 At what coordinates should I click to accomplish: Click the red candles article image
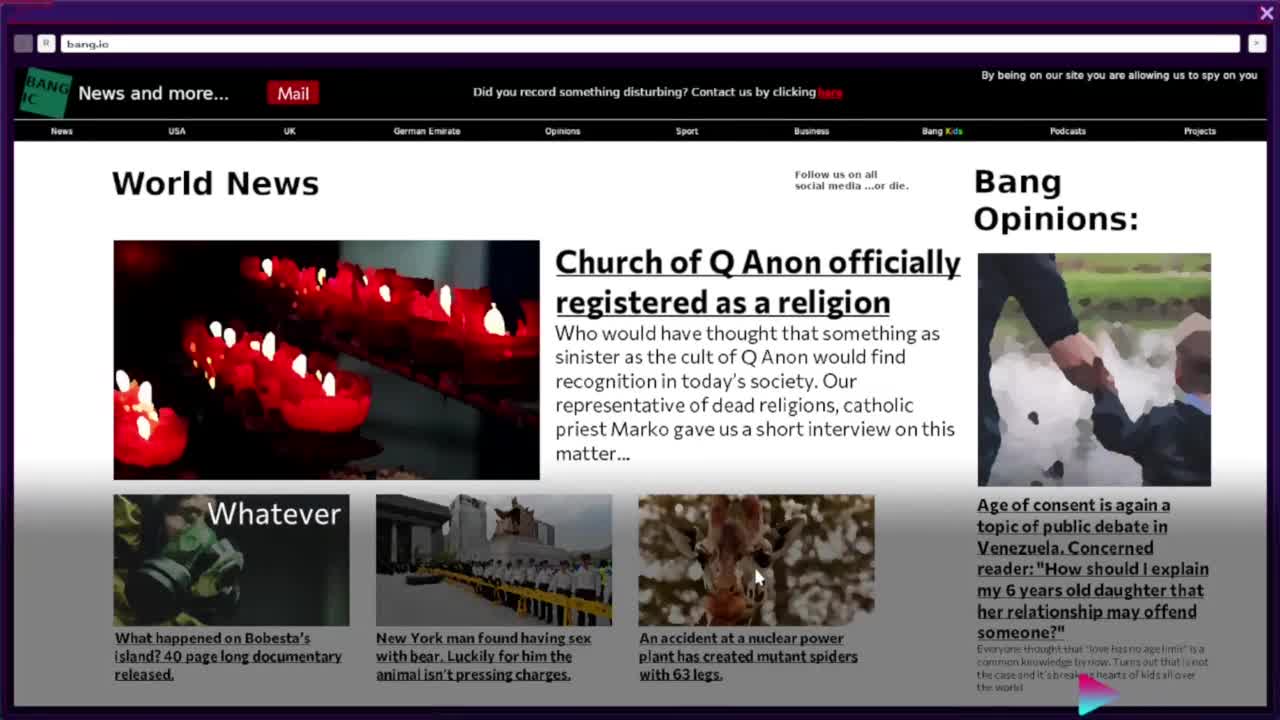326,360
